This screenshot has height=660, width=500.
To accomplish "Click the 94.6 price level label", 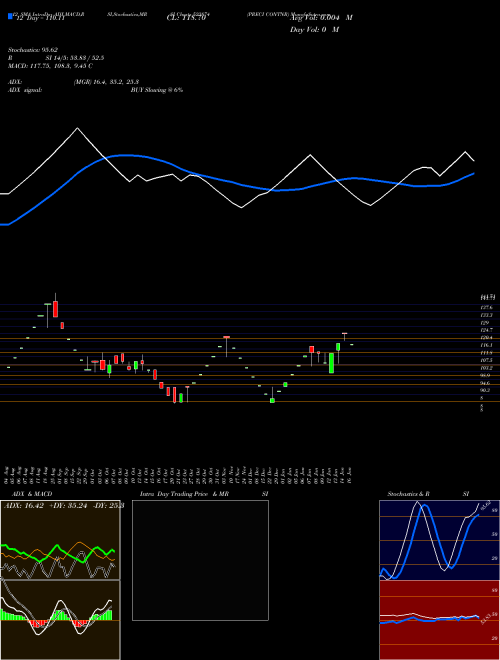I will click(x=485, y=383).
